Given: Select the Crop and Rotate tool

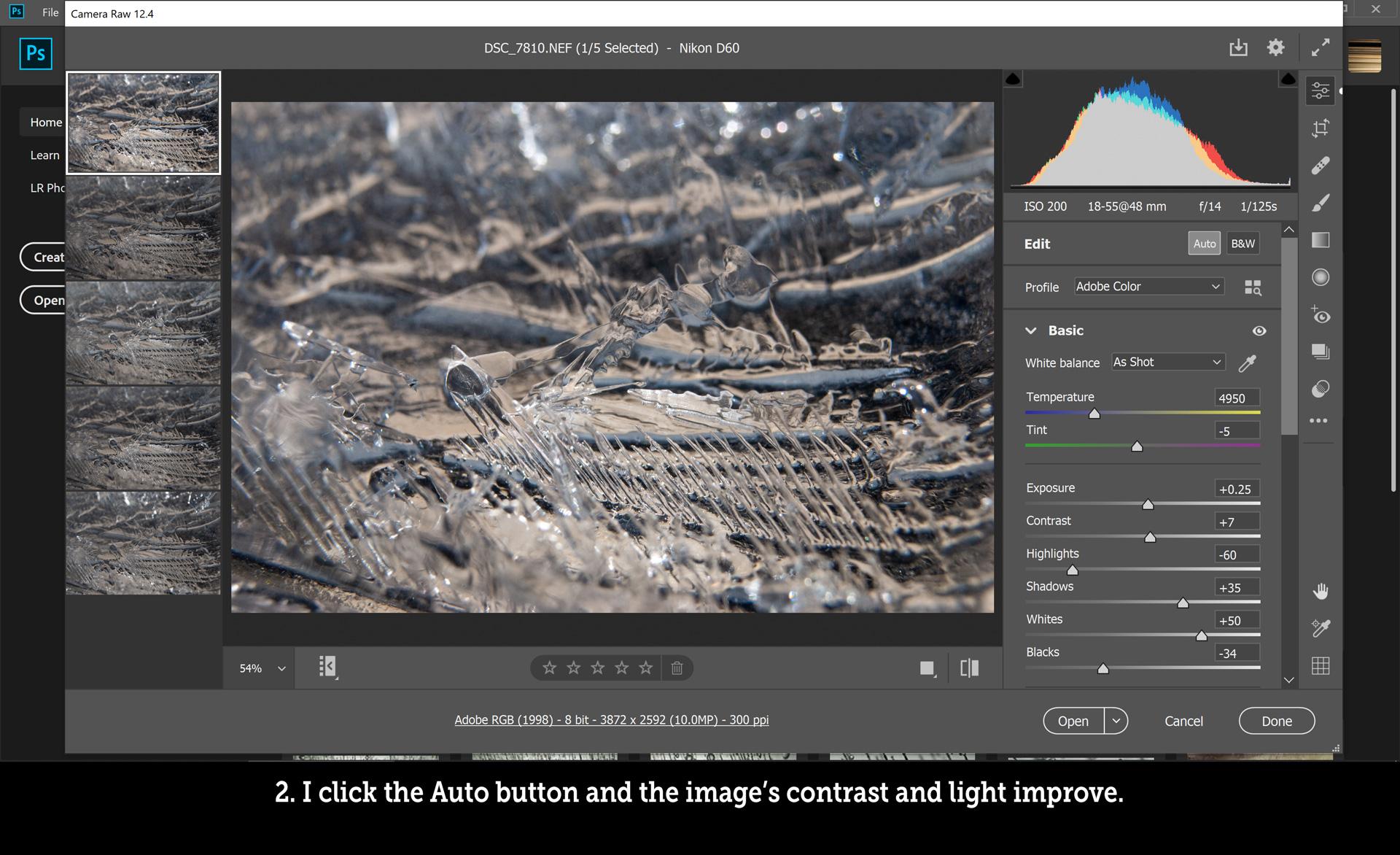Looking at the screenshot, I should point(1320,128).
